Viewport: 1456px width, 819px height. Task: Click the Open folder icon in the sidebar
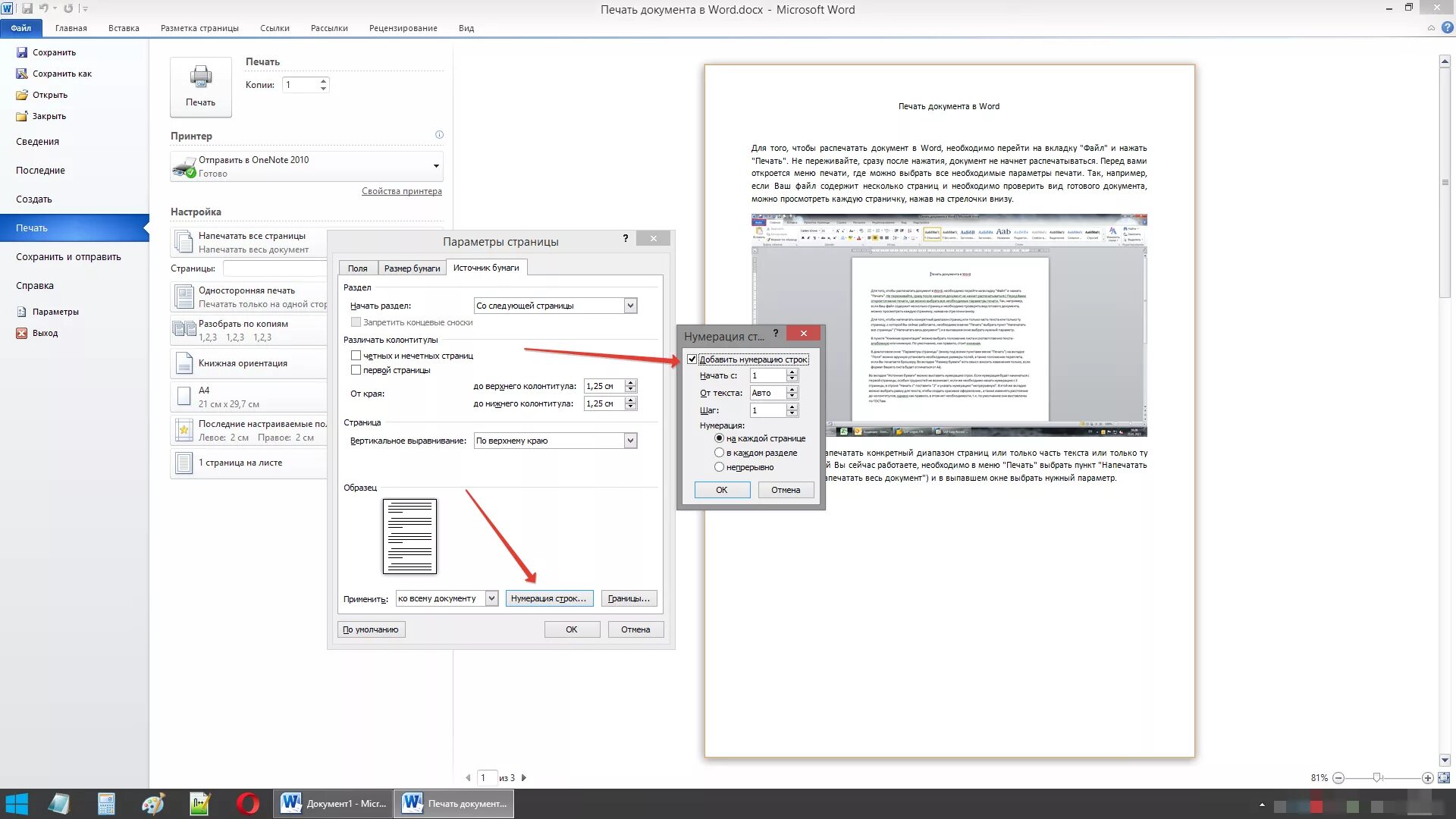click(x=22, y=95)
